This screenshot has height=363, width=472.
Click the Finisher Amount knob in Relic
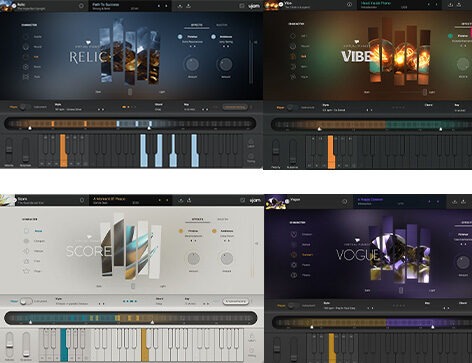[192, 64]
